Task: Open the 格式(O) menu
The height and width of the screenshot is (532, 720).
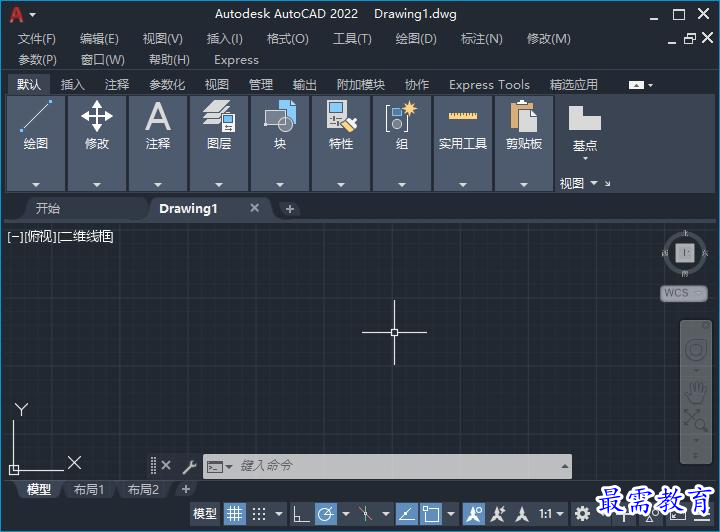Action: click(x=288, y=39)
